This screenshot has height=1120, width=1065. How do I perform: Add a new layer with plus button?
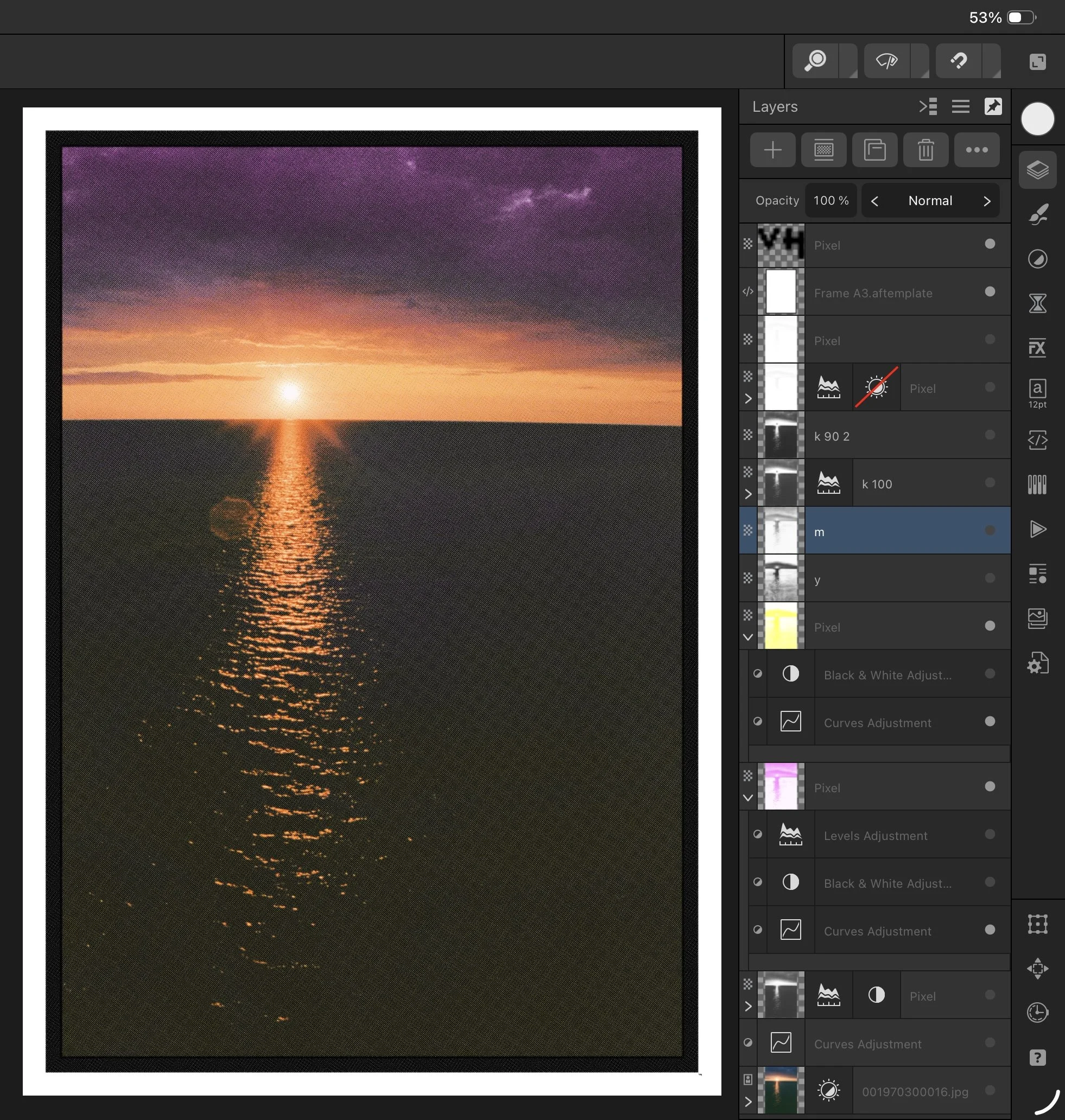(x=772, y=150)
